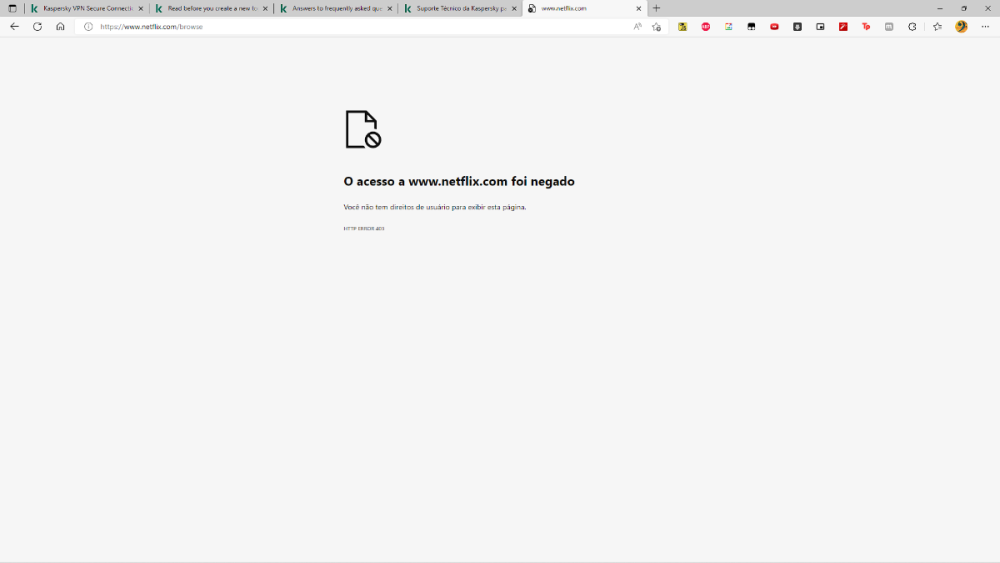Viewport: 1000px width, 563px height.
Task: Switch to Read before you create tab
Action: coord(212,8)
